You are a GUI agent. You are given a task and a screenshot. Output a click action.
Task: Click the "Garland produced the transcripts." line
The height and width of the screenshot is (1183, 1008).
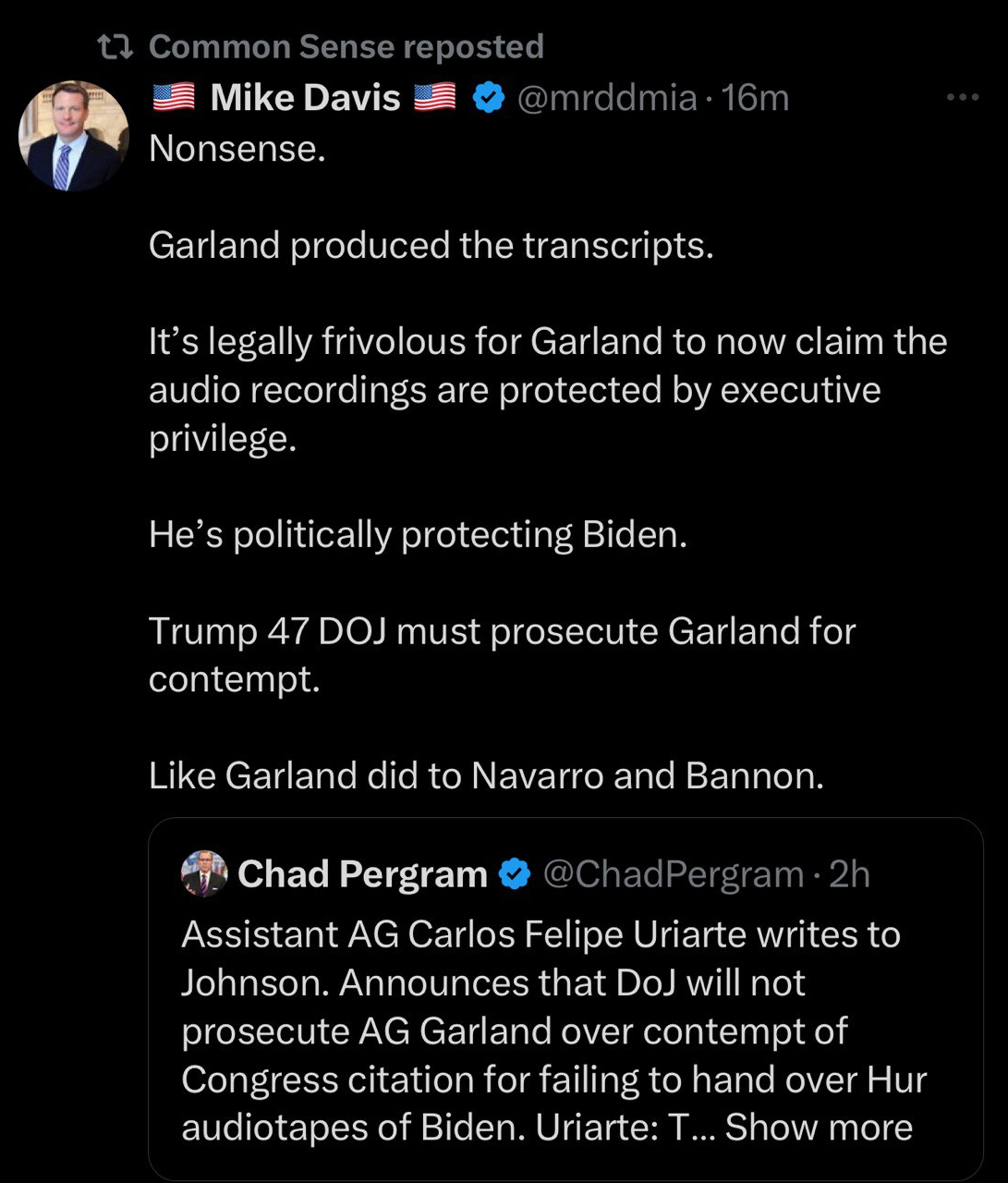coord(431,245)
